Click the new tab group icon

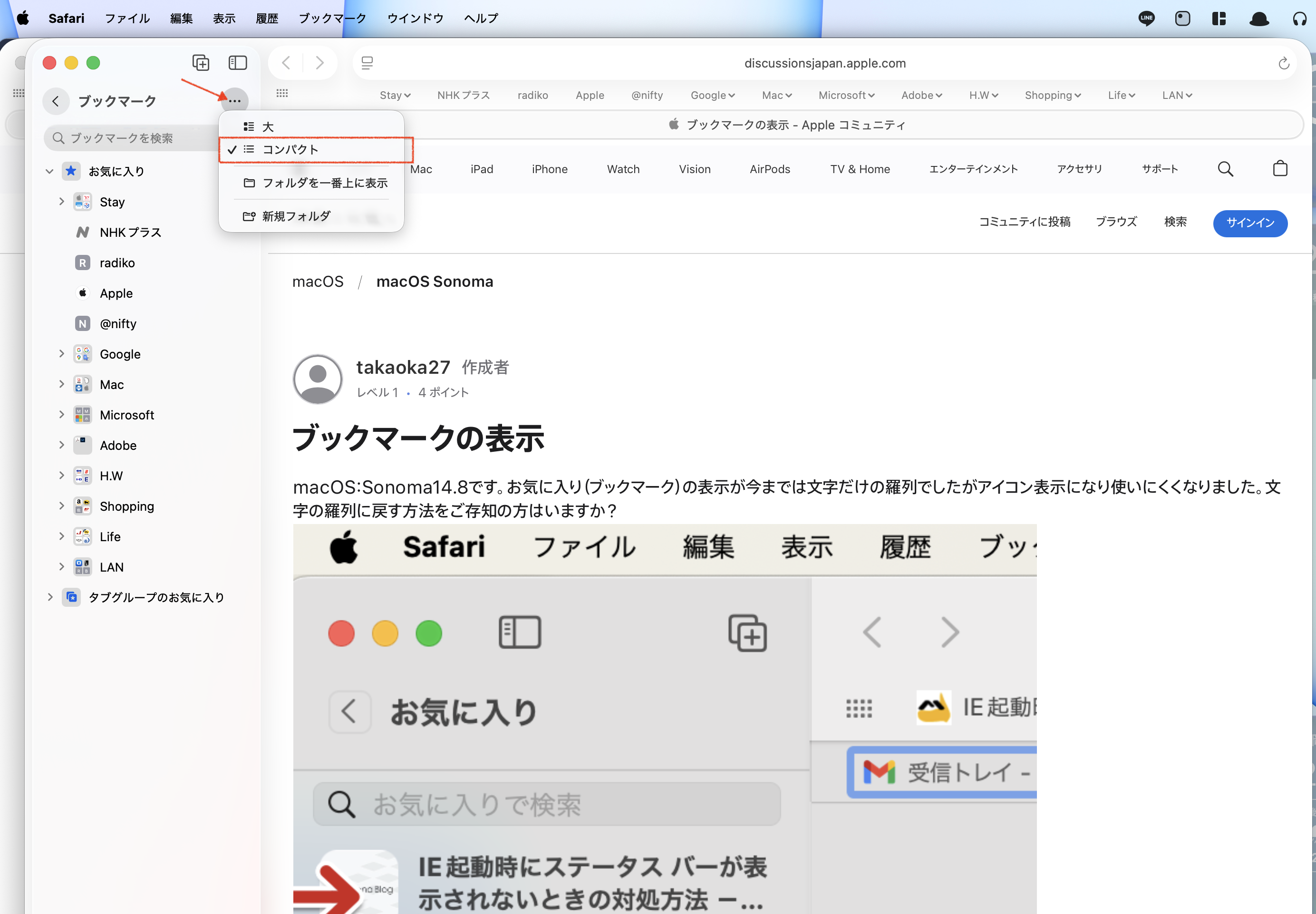pyautogui.click(x=200, y=62)
